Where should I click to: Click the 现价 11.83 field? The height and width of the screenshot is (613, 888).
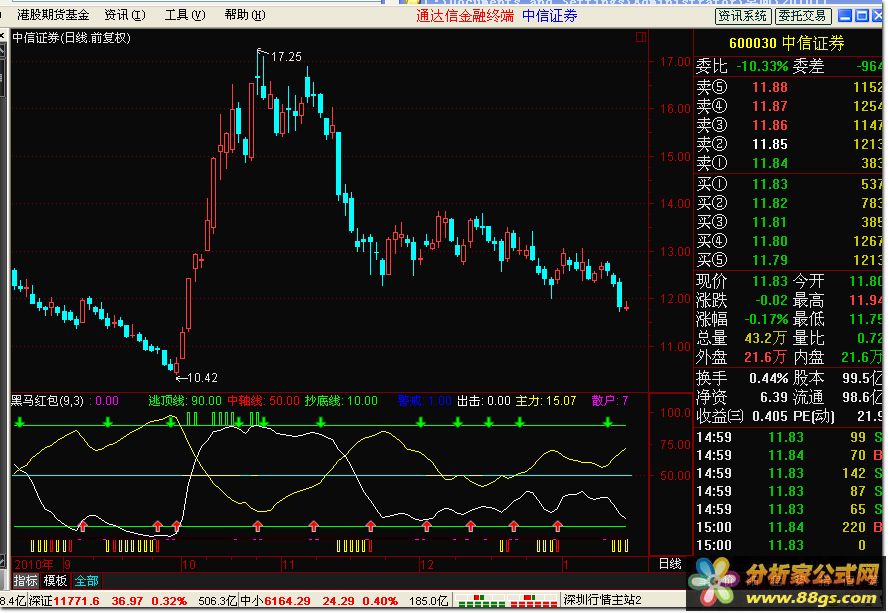tap(741, 281)
